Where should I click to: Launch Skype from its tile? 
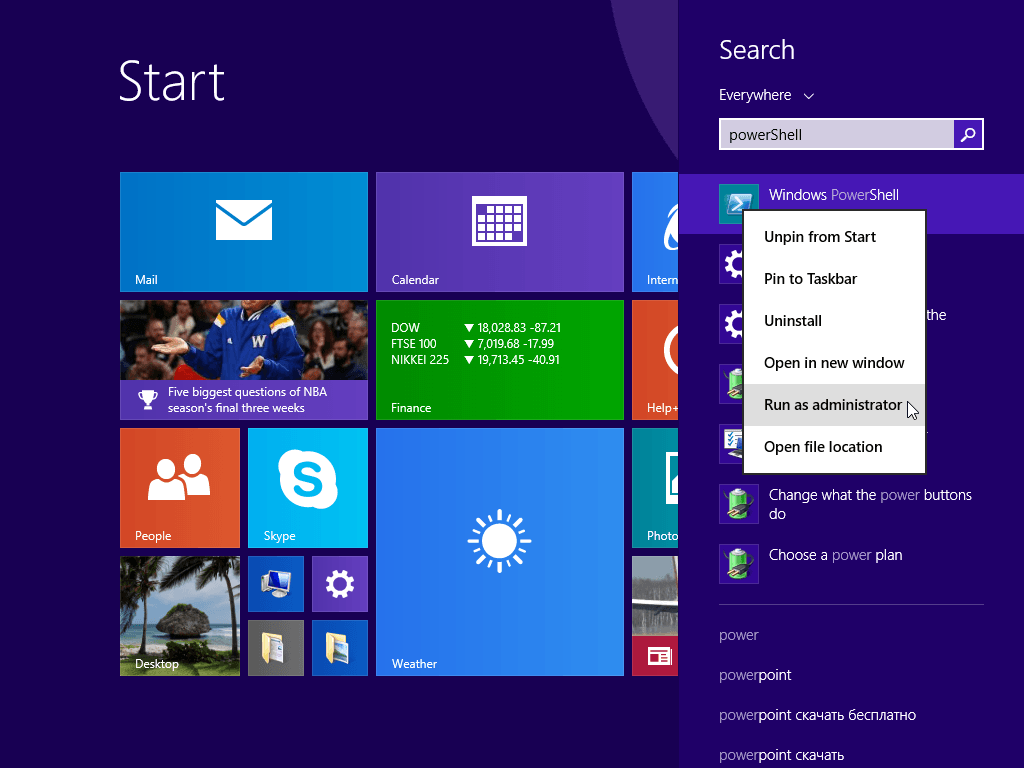307,487
